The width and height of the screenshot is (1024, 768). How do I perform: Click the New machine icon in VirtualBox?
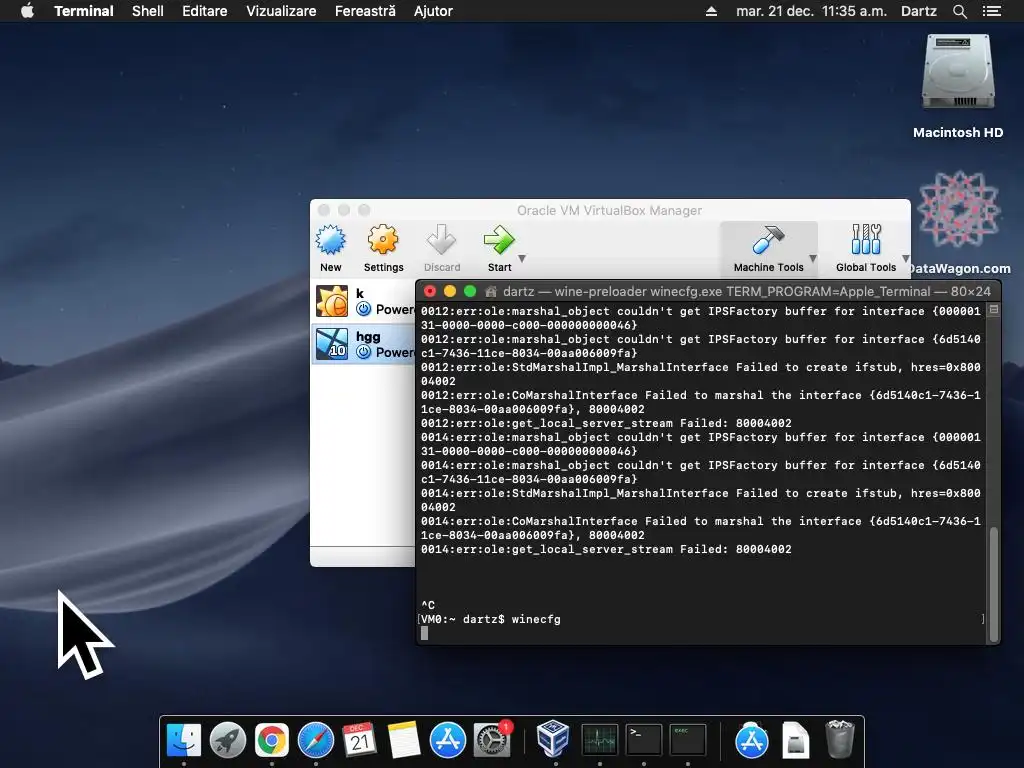click(x=330, y=240)
